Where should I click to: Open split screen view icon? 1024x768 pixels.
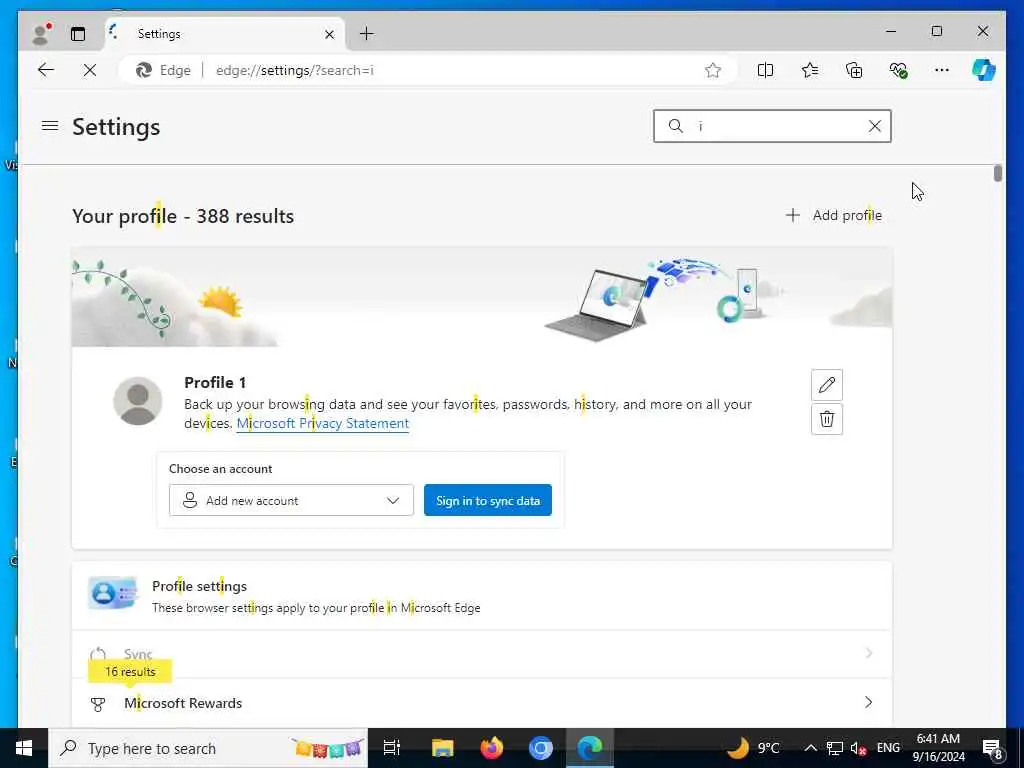click(765, 70)
